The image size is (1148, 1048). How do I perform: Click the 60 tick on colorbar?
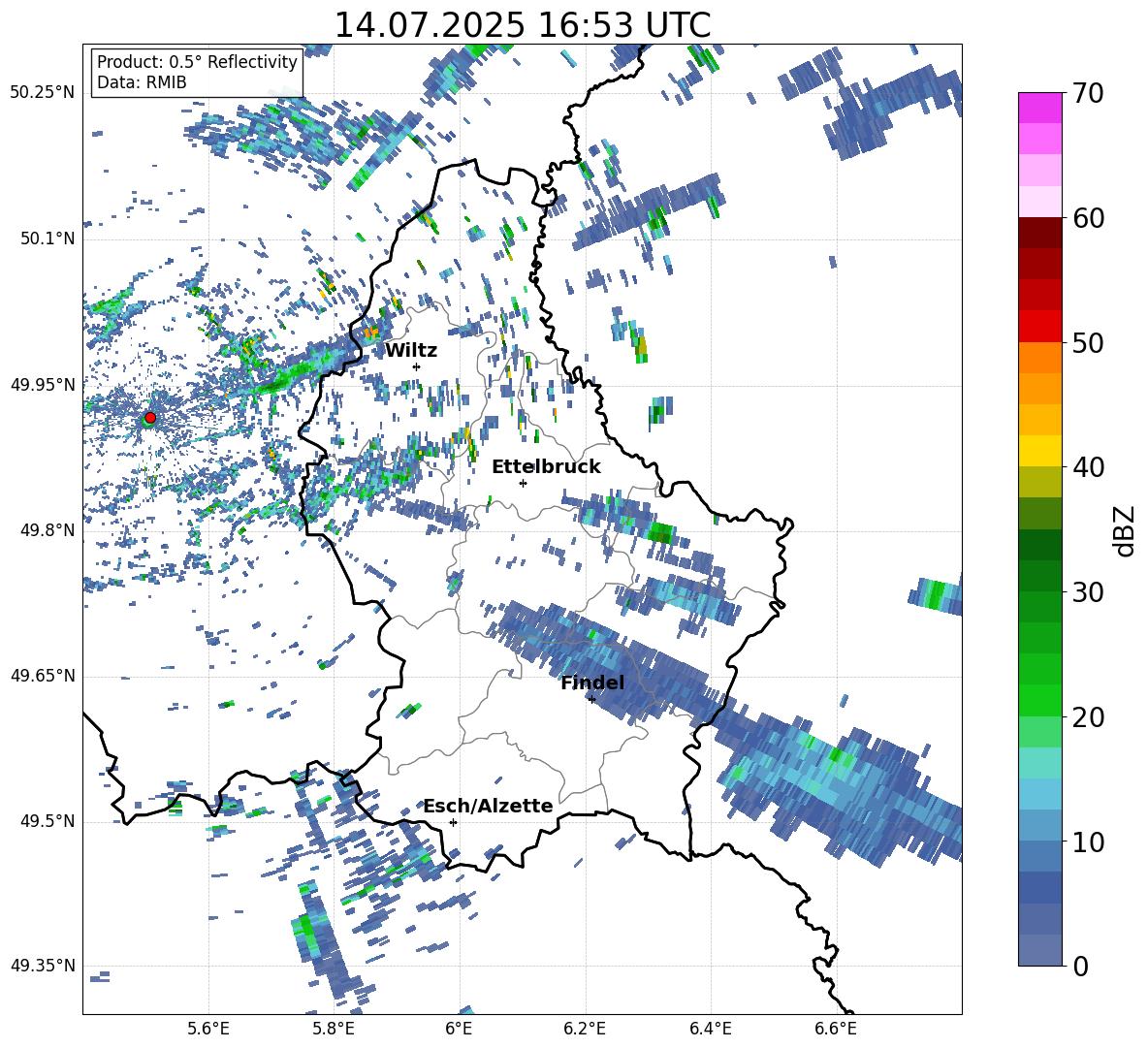1088,218
